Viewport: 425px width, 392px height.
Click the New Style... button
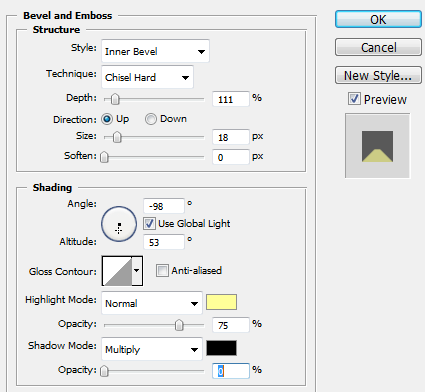click(378, 75)
